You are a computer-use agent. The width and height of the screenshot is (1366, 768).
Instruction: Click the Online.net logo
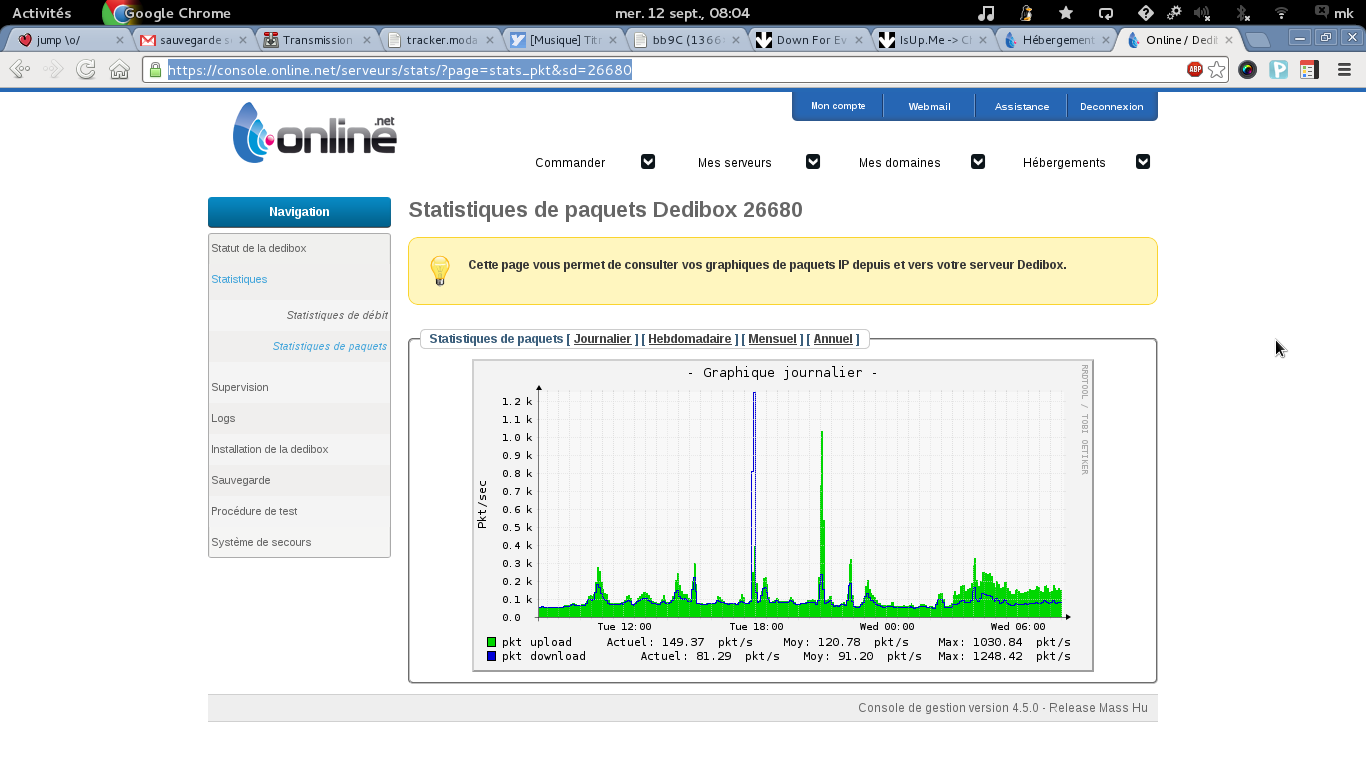point(315,133)
